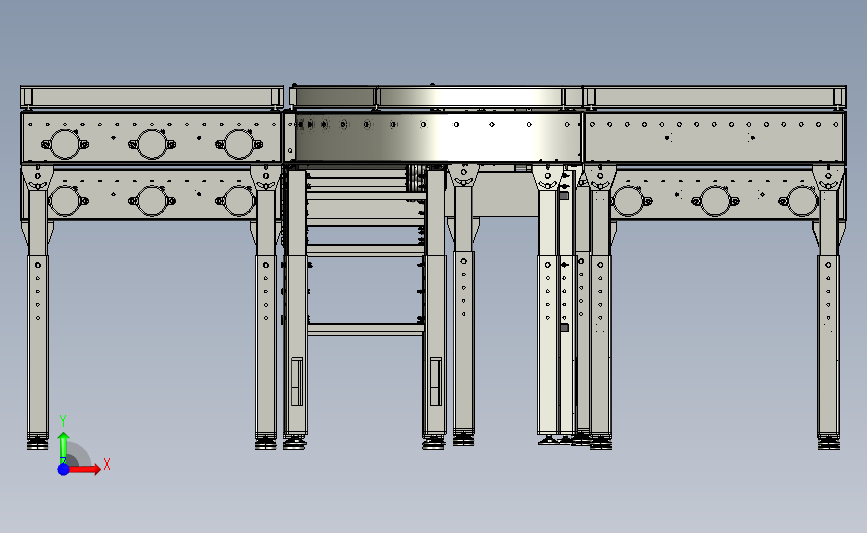867x533 pixels.
Task: Click the green Y axis arrow
Action: point(63,448)
